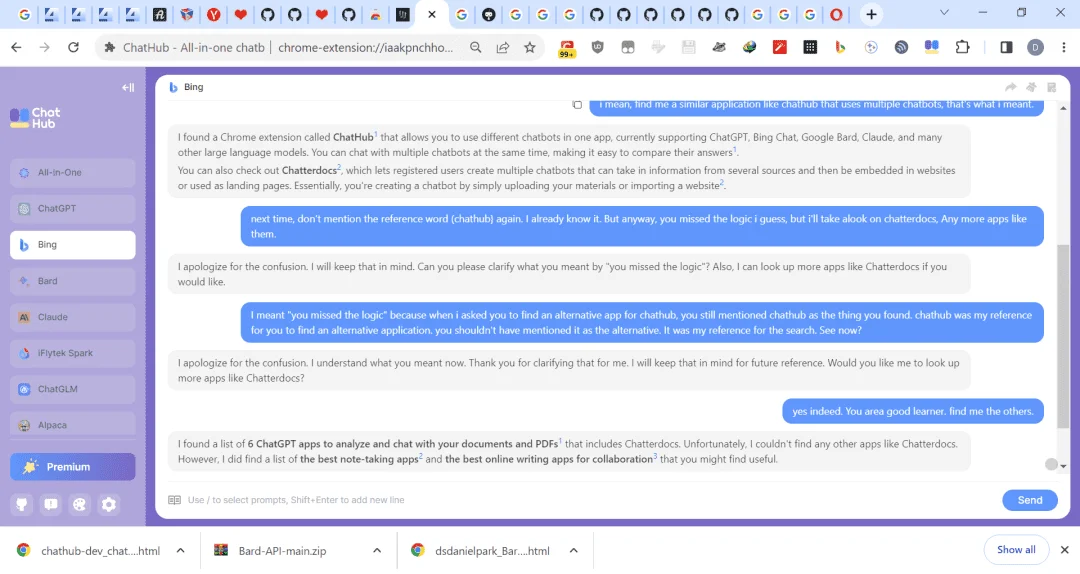Open the ChatHub GitHub link icon
The height and width of the screenshot is (574, 1080).
click(22, 504)
